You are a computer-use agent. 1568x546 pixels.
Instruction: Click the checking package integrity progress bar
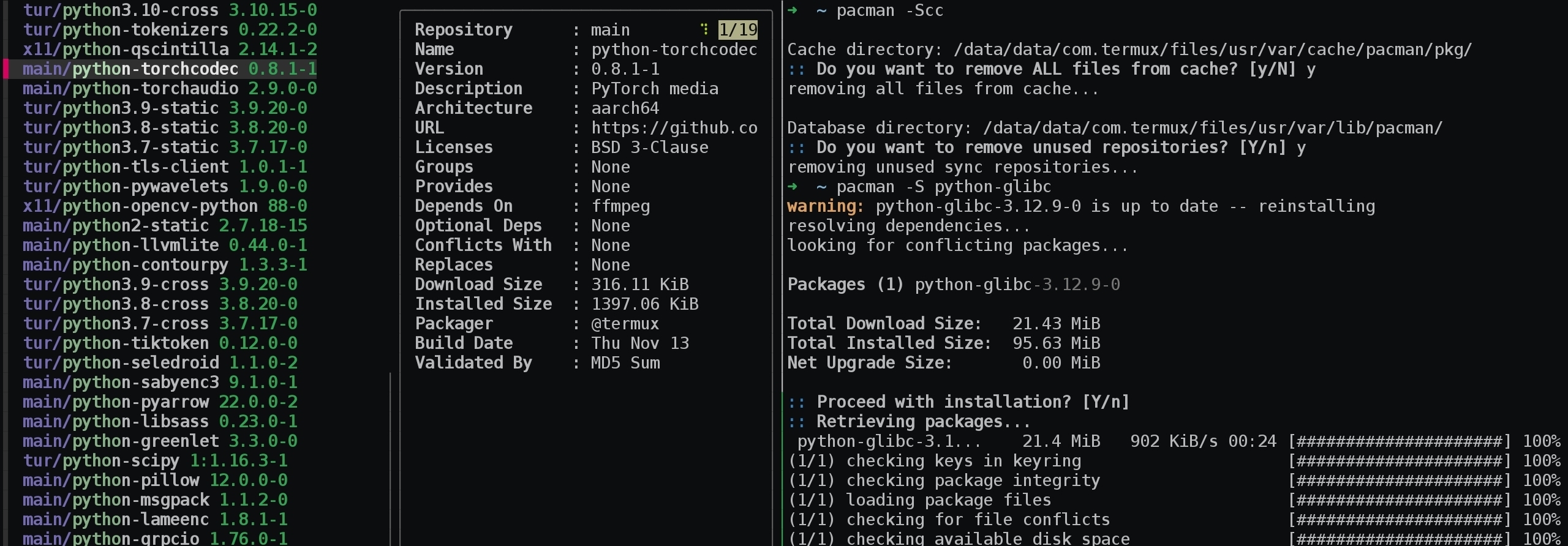click(1400, 481)
